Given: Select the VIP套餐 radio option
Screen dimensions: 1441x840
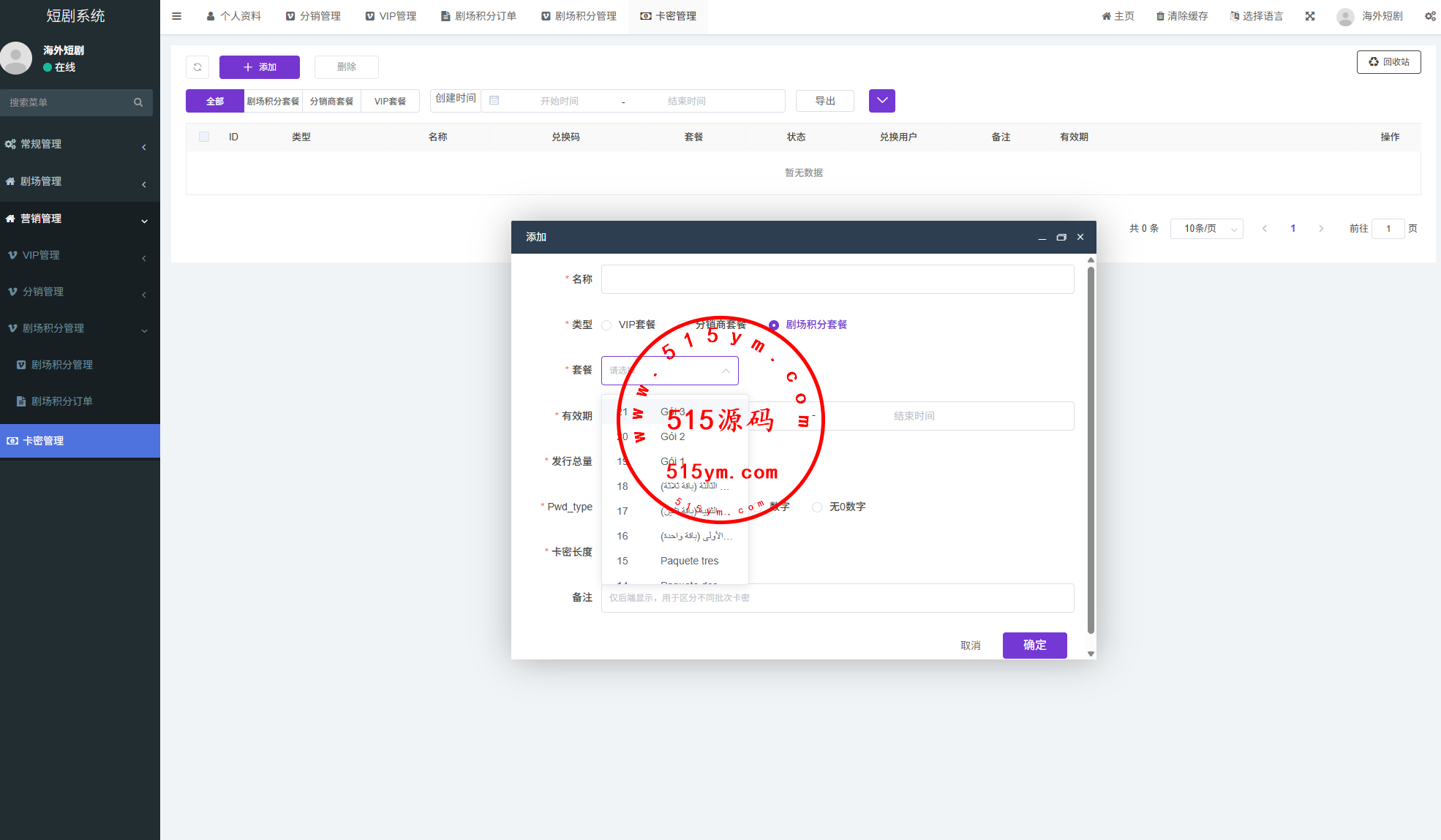Looking at the screenshot, I should tap(606, 325).
